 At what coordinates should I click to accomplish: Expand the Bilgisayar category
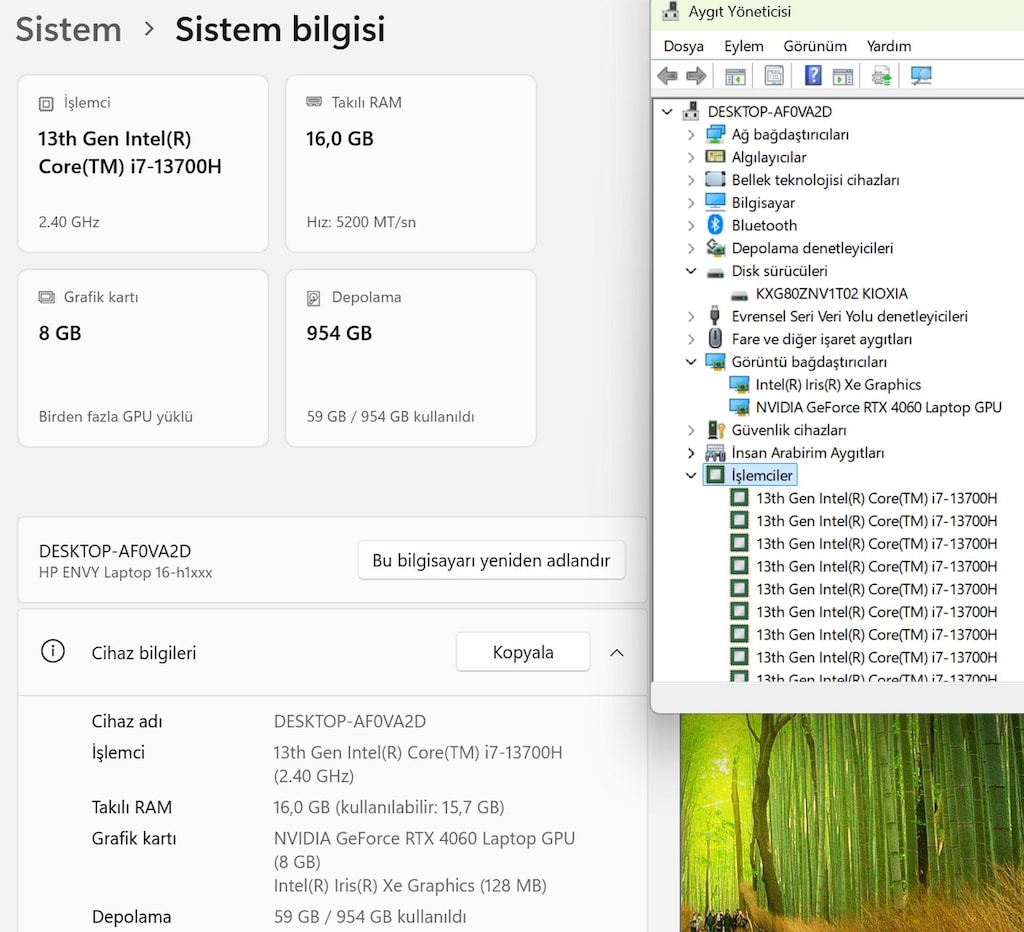click(x=691, y=202)
